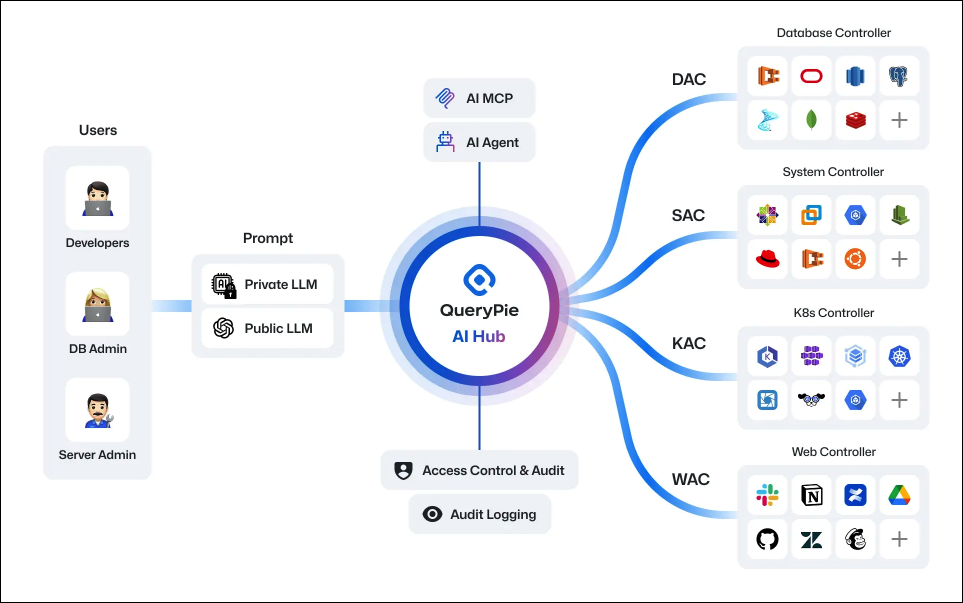Add another database via Database Controller plus
Screen dimensions: 963x603
[899, 120]
